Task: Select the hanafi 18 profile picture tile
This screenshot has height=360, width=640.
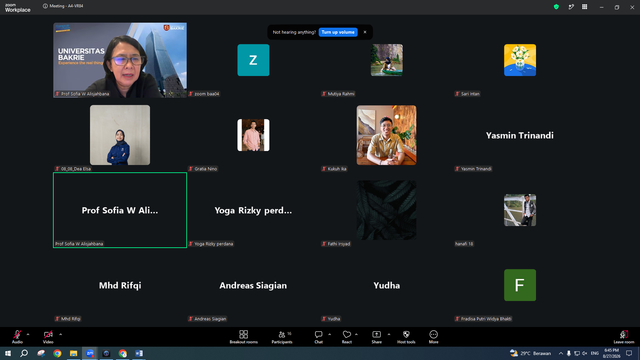Action: click(520, 210)
